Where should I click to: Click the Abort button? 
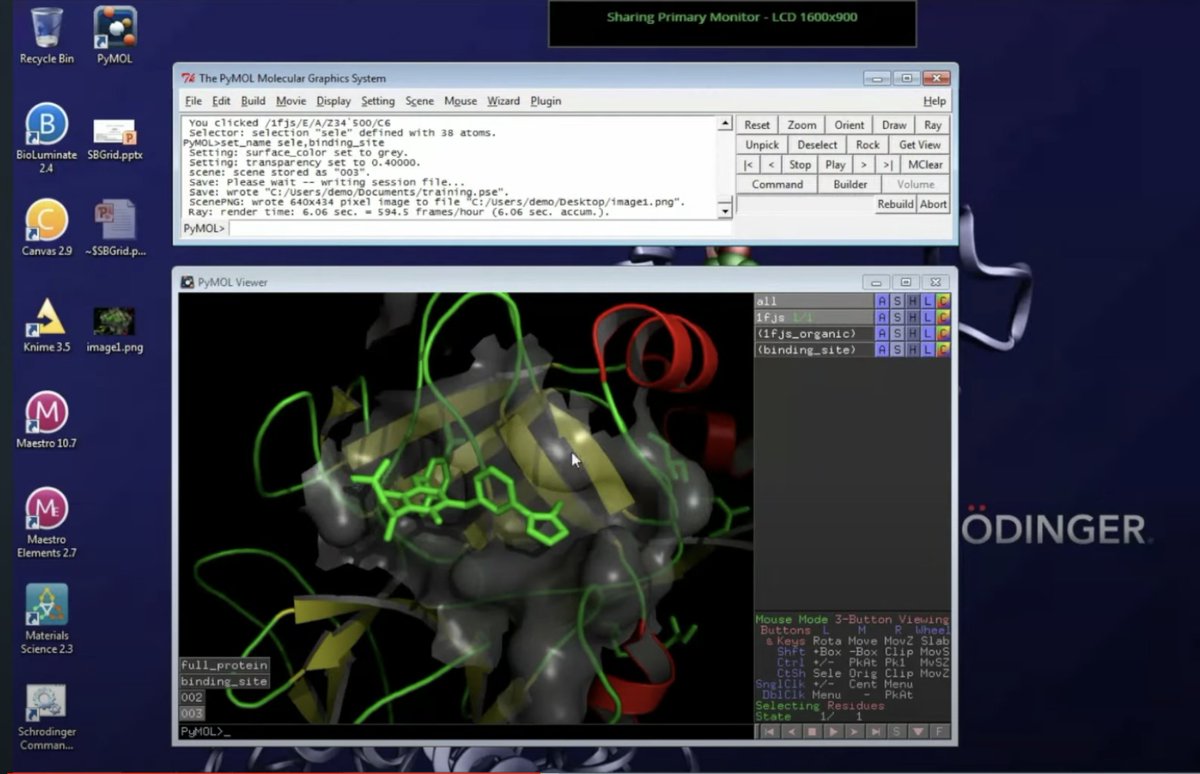pyautogui.click(x=933, y=204)
